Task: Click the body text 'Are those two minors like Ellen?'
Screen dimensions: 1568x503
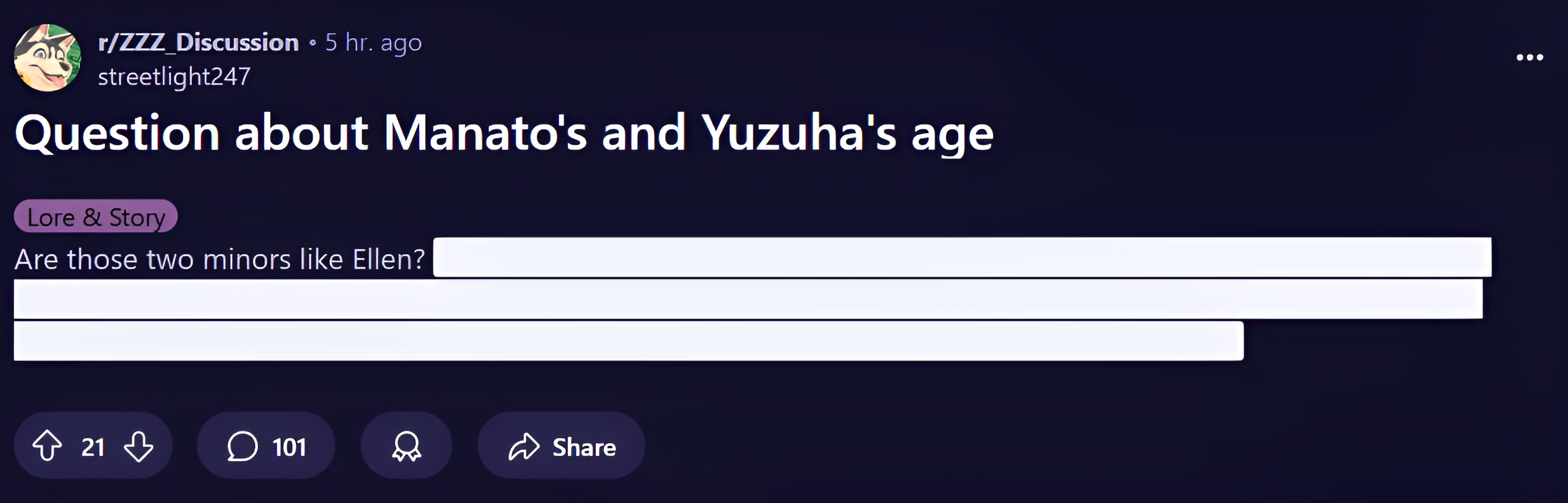Action: pos(220,259)
